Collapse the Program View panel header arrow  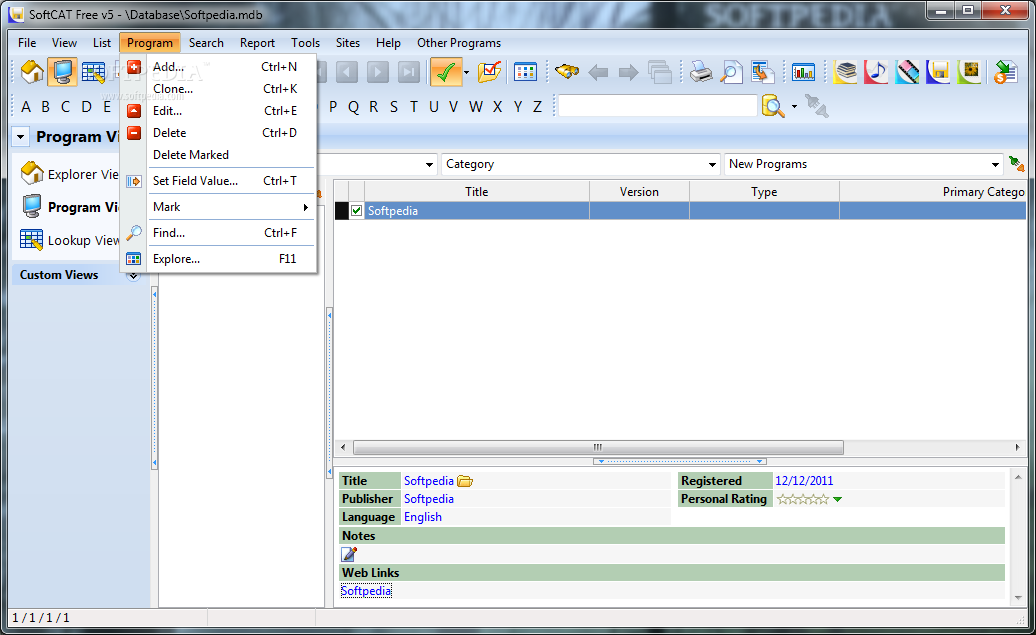pos(20,137)
